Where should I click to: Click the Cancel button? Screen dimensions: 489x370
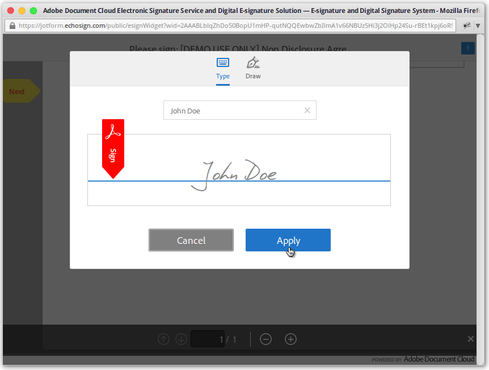pyautogui.click(x=191, y=240)
